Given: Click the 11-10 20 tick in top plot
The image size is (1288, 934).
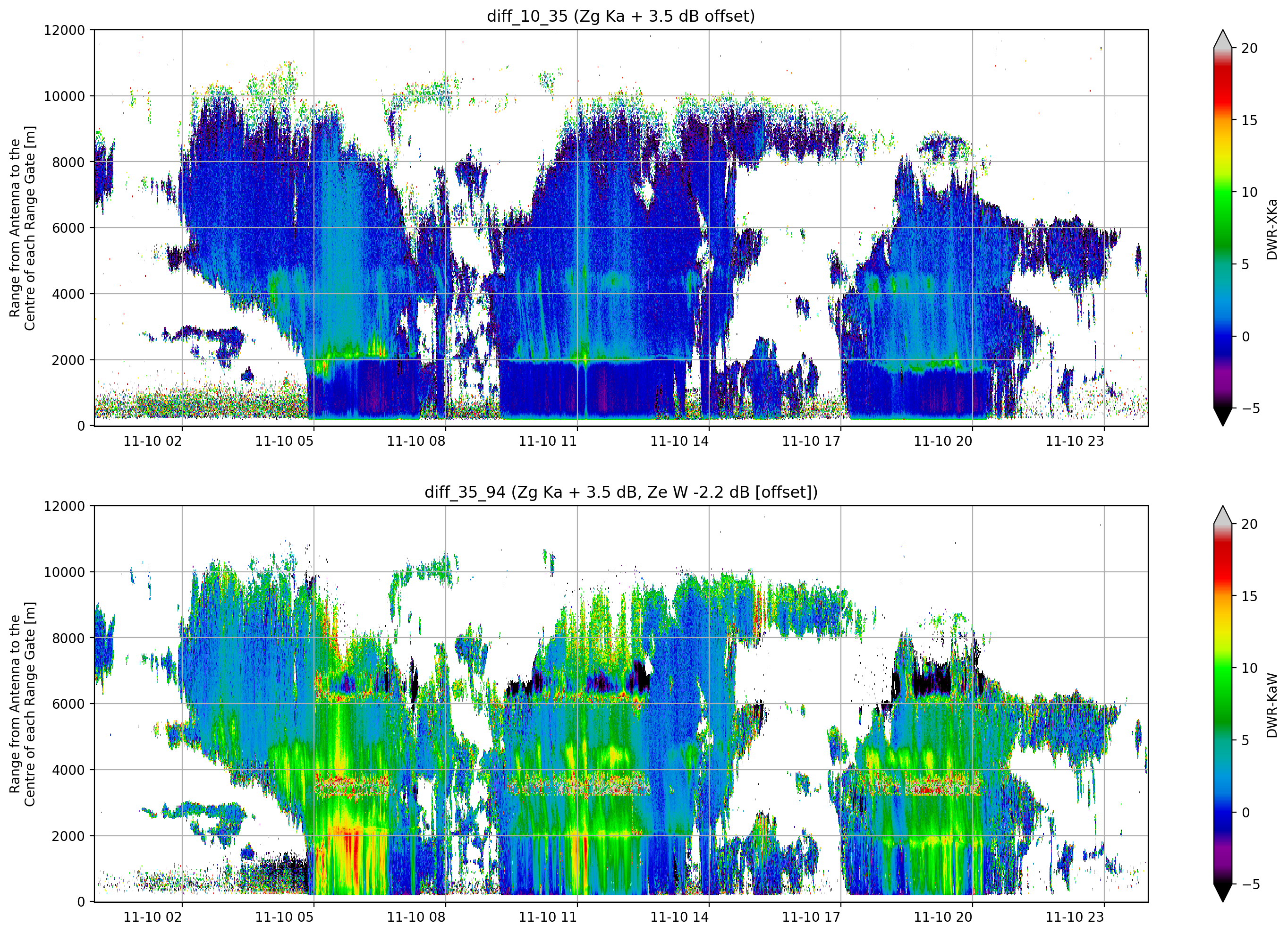Looking at the screenshot, I should click(x=943, y=441).
